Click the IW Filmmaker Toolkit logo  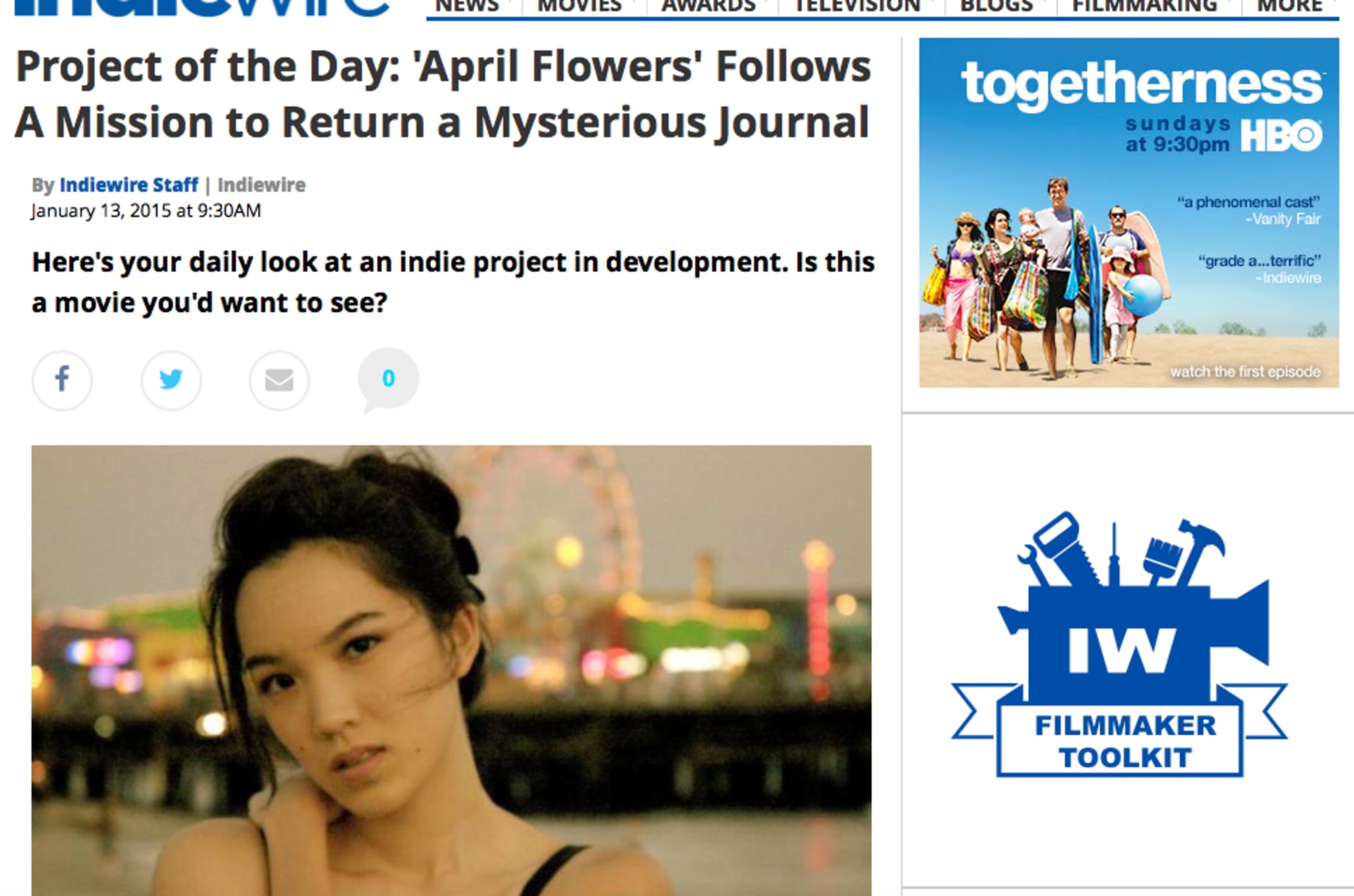(1119, 644)
